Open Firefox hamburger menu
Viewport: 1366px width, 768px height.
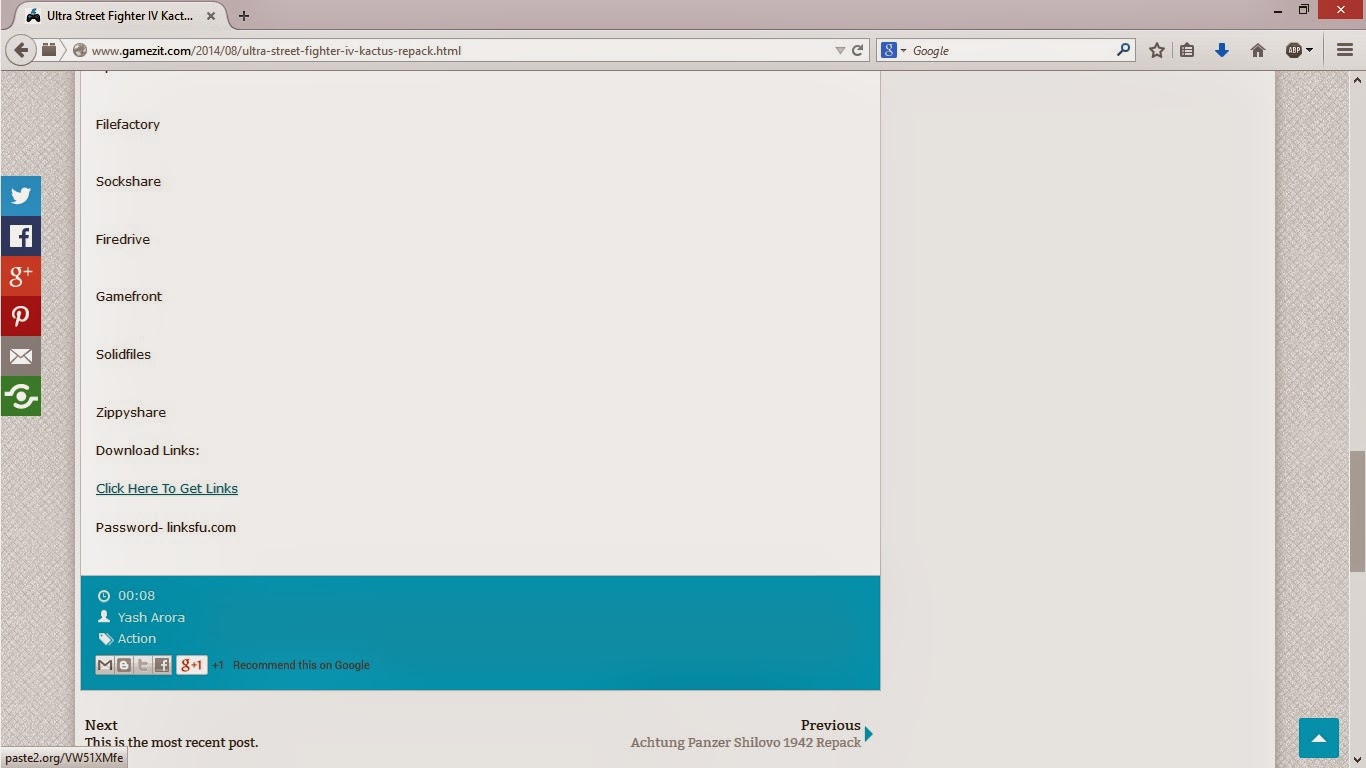(1345, 50)
